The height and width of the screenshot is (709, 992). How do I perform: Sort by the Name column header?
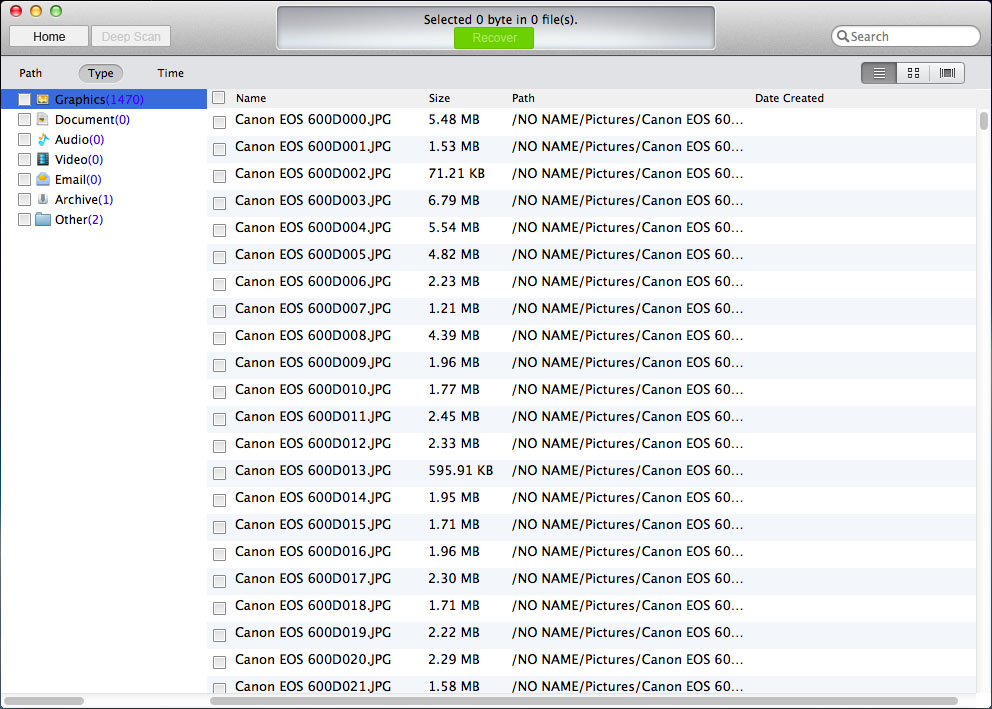[x=251, y=98]
